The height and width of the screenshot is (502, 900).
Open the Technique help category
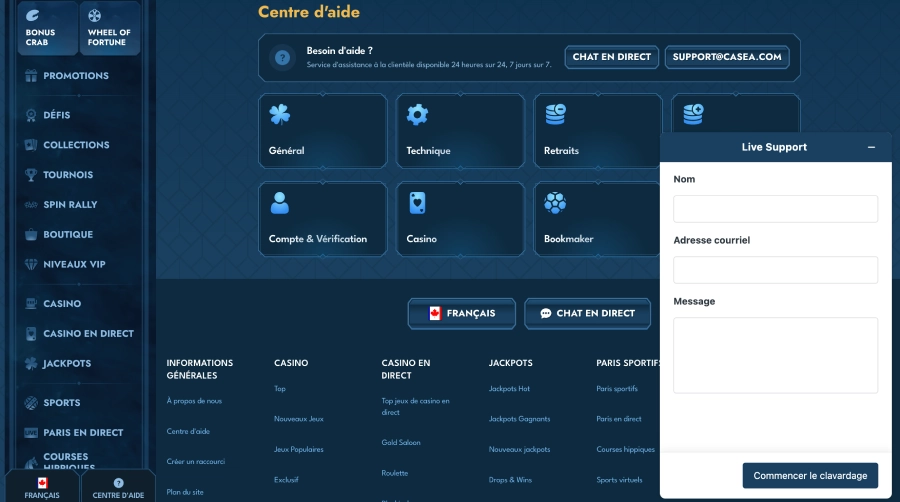pos(460,131)
